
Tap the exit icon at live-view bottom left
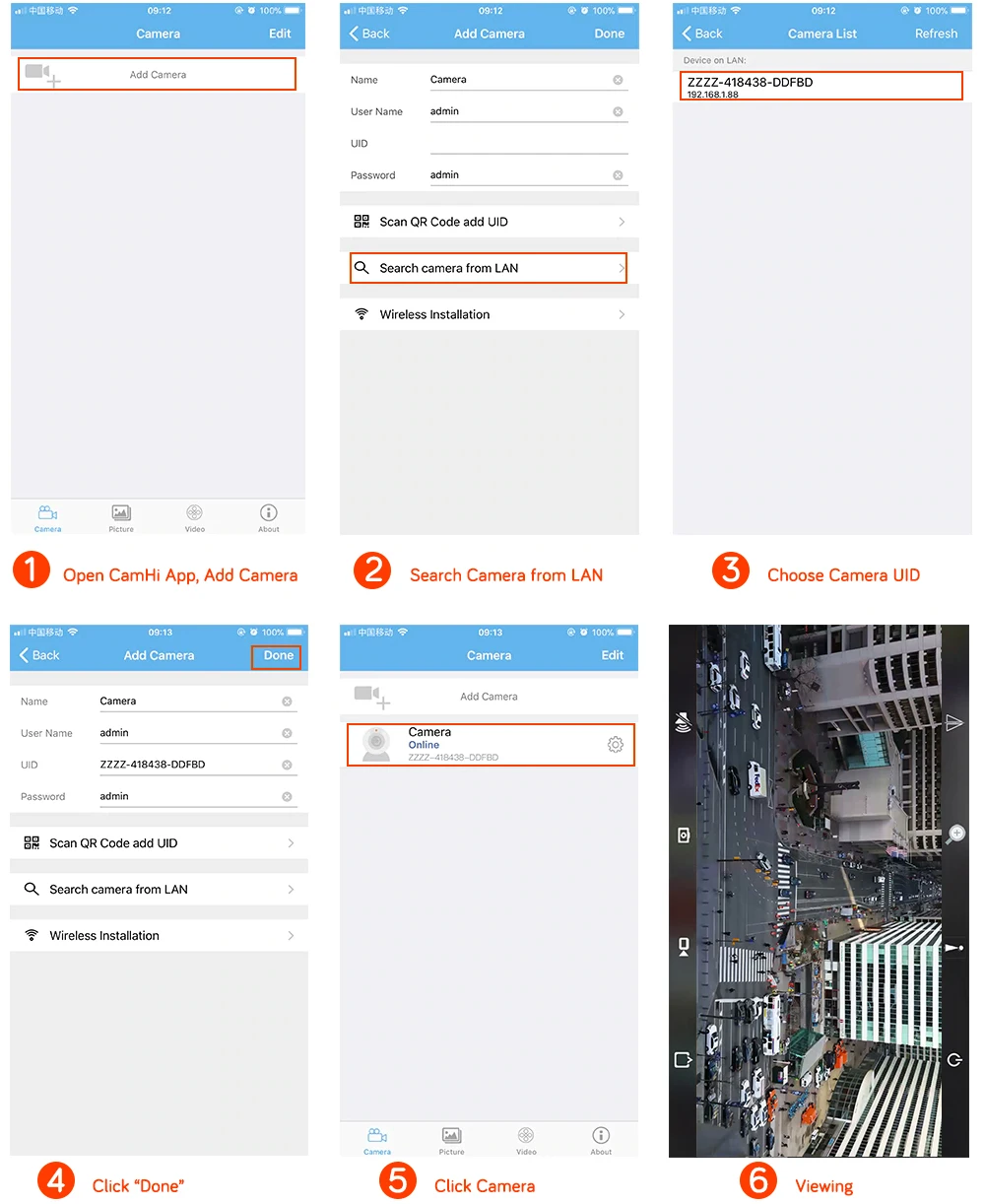tap(684, 1060)
